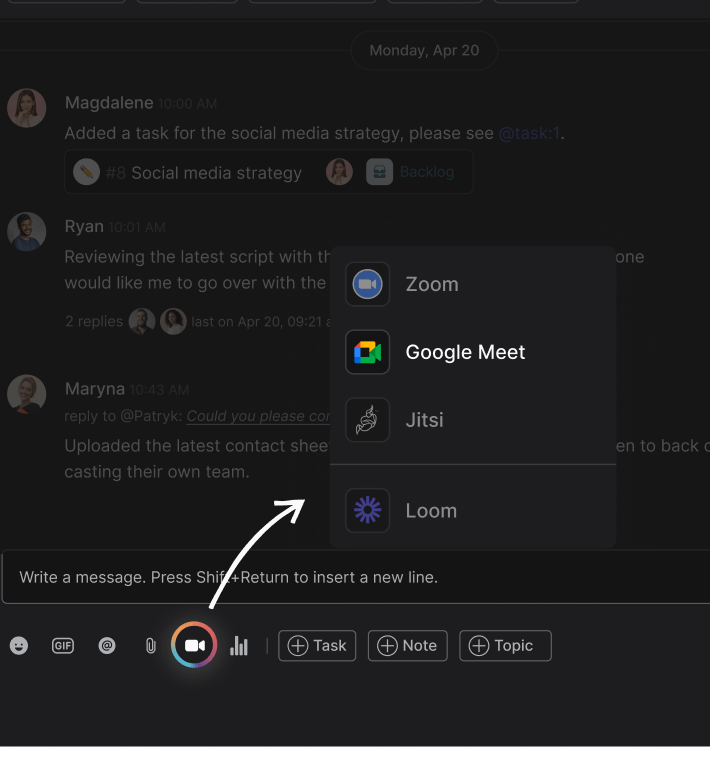710x763 pixels.
Task: Select Zoom from the video call menu
Action: tap(473, 284)
